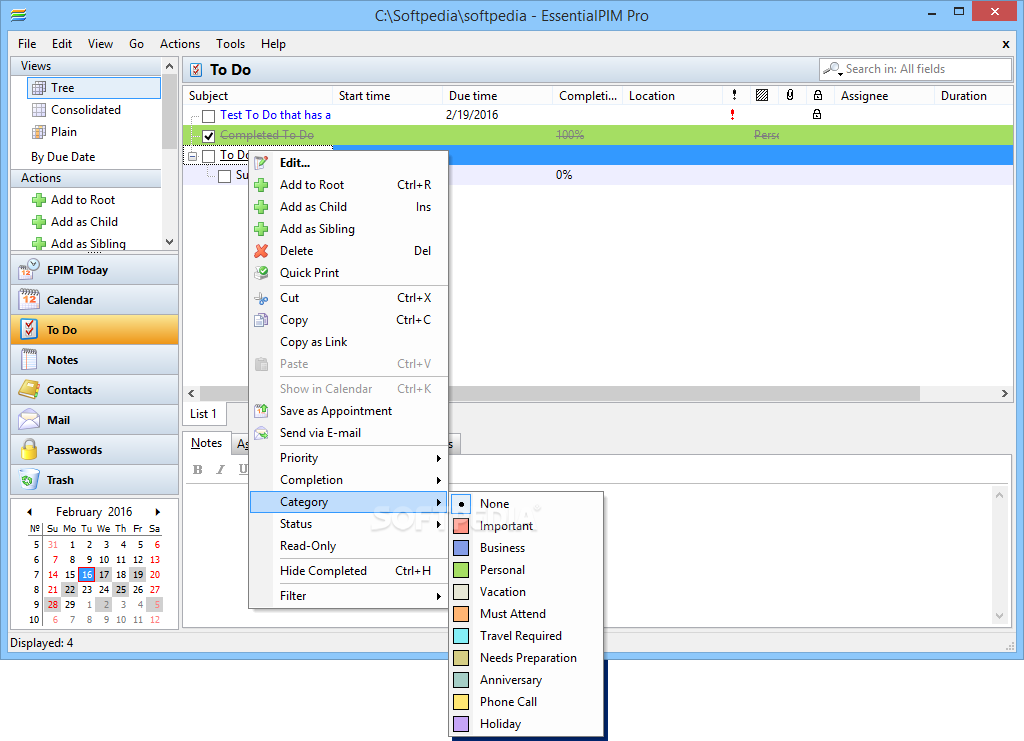Viewport: 1024px width, 741px height.
Task: Expand the Completion submenu
Action: coord(348,480)
